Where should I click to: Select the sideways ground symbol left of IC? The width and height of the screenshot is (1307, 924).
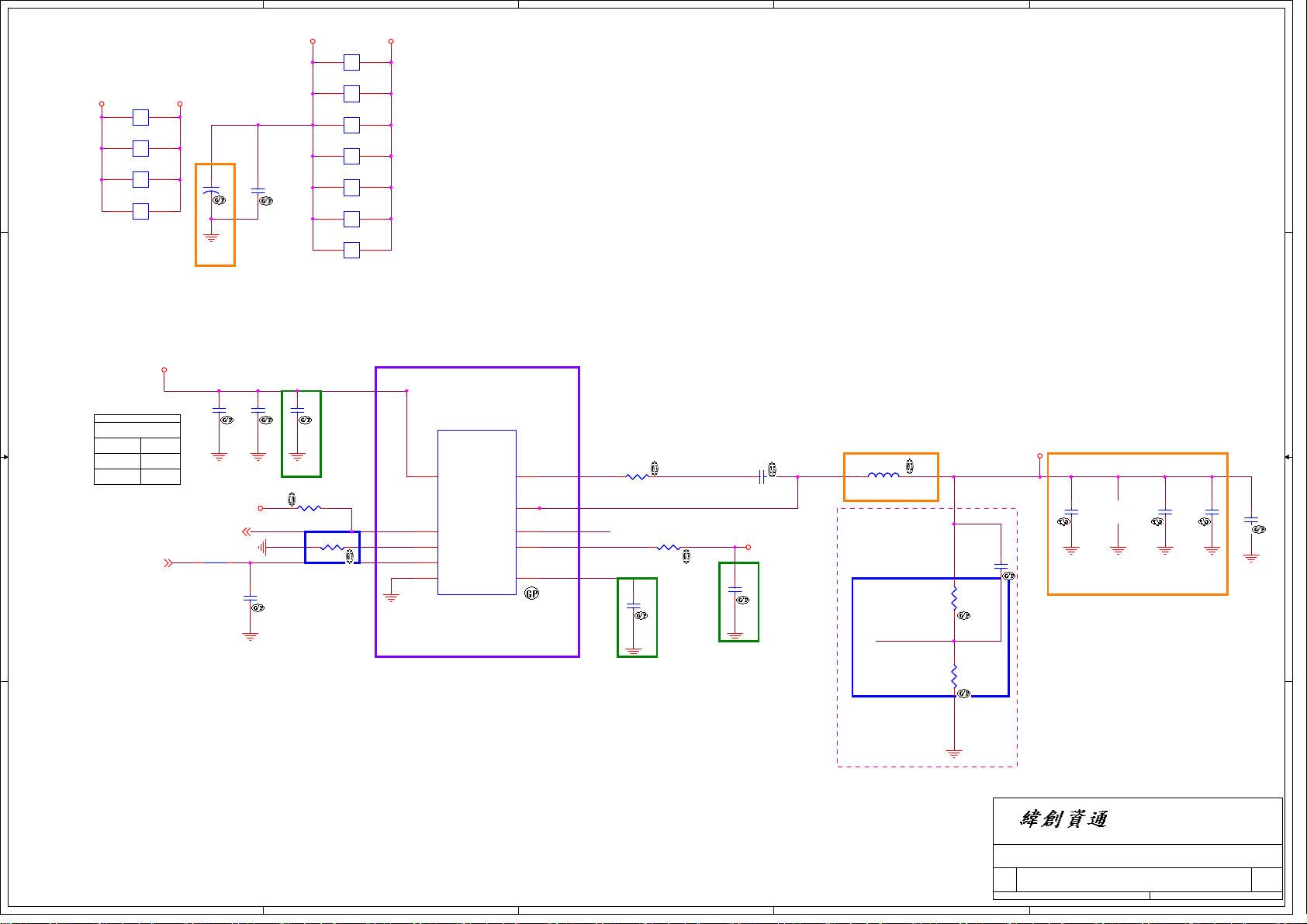click(x=263, y=547)
